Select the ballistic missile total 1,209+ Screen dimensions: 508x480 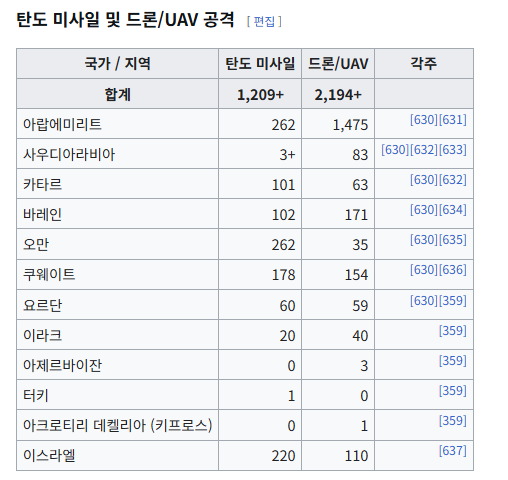(260, 95)
